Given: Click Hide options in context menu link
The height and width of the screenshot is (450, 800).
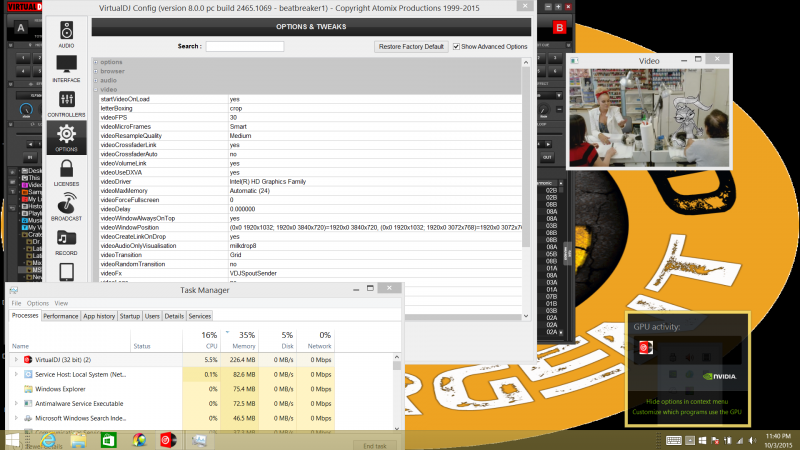Looking at the screenshot, I should [x=687, y=402].
